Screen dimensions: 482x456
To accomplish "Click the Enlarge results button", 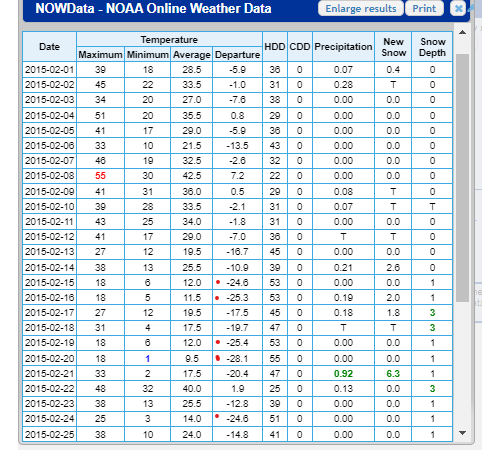I will (361, 8).
